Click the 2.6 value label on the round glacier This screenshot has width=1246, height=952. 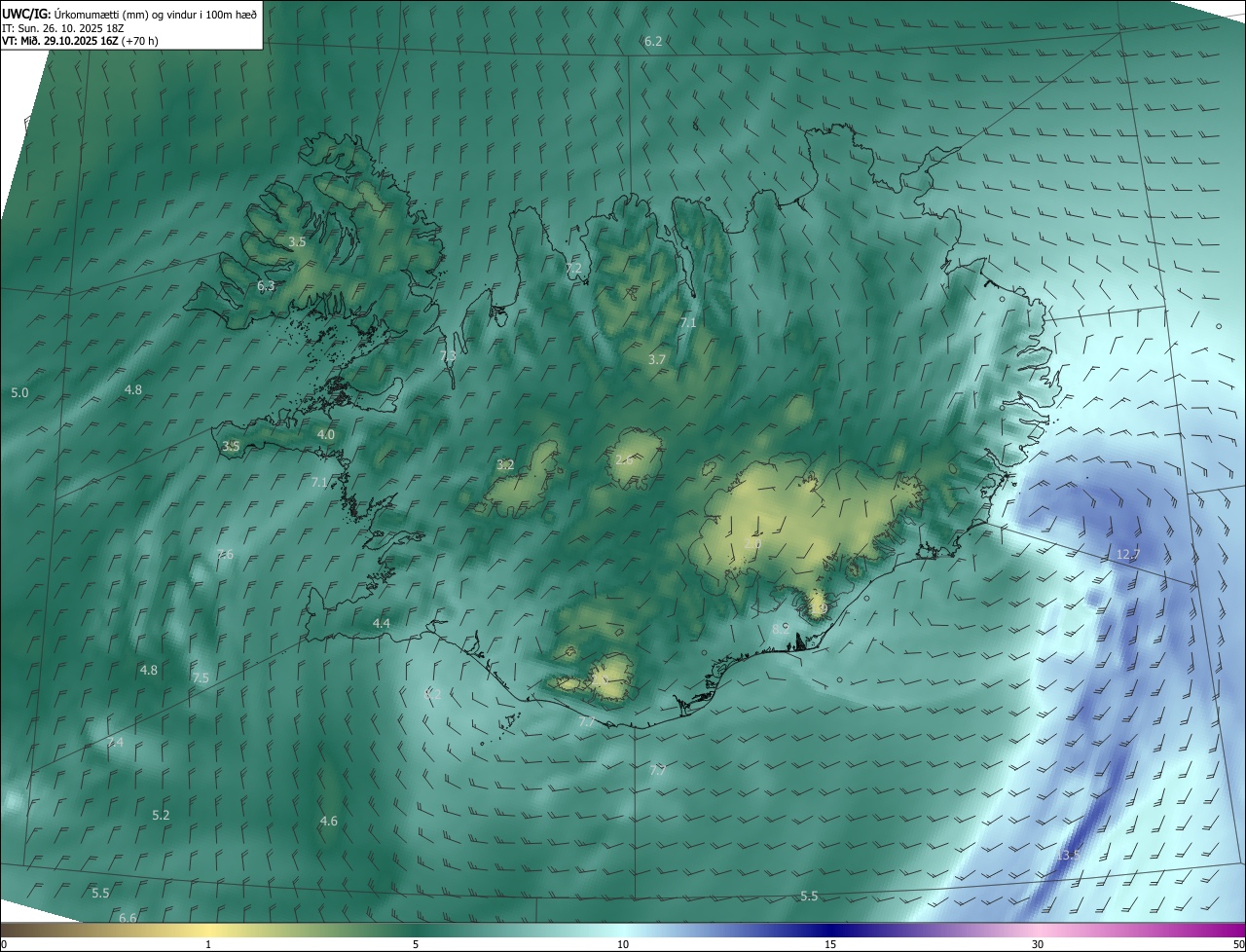(x=624, y=459)
